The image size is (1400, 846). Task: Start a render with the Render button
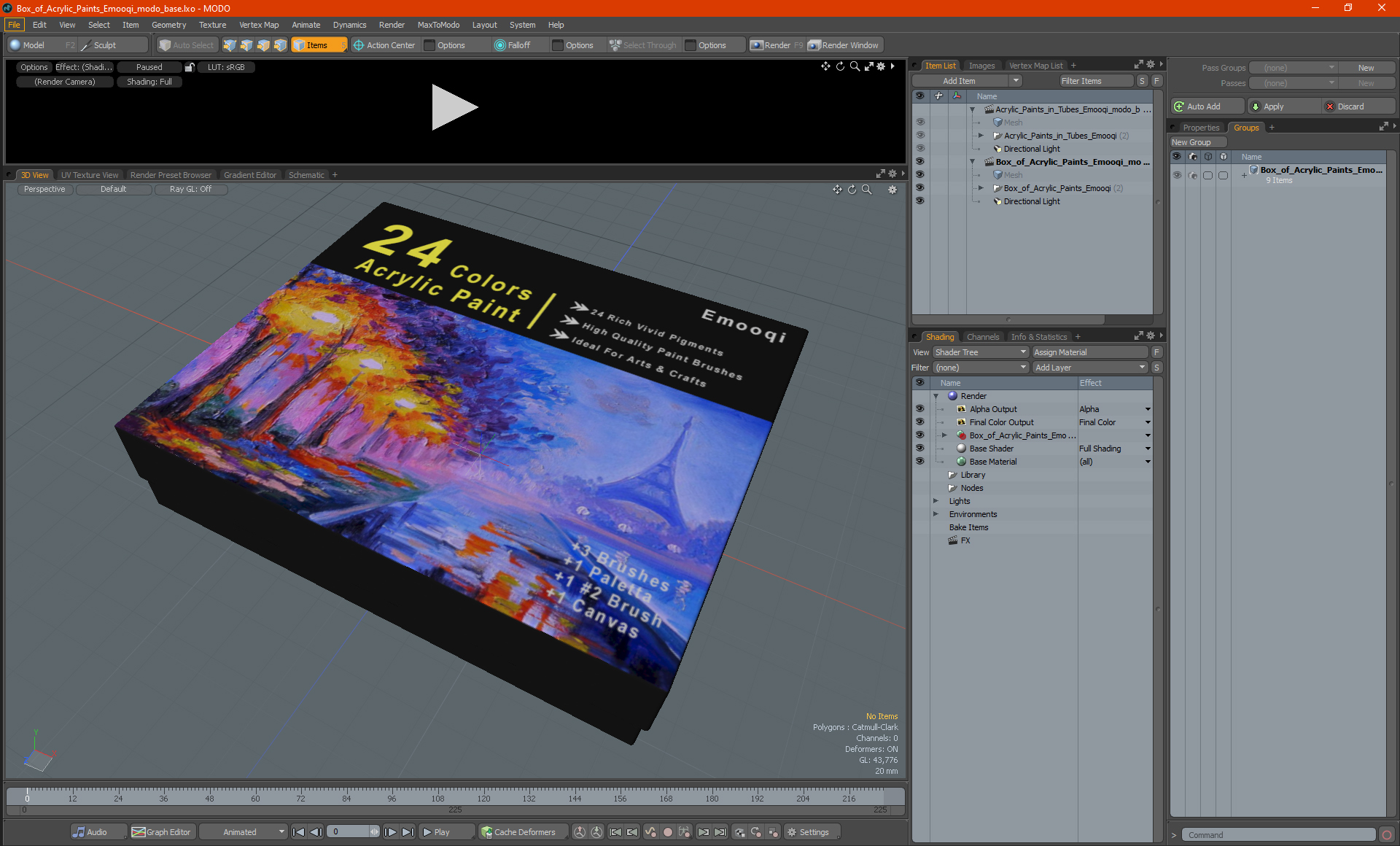(x=776, y=45)
